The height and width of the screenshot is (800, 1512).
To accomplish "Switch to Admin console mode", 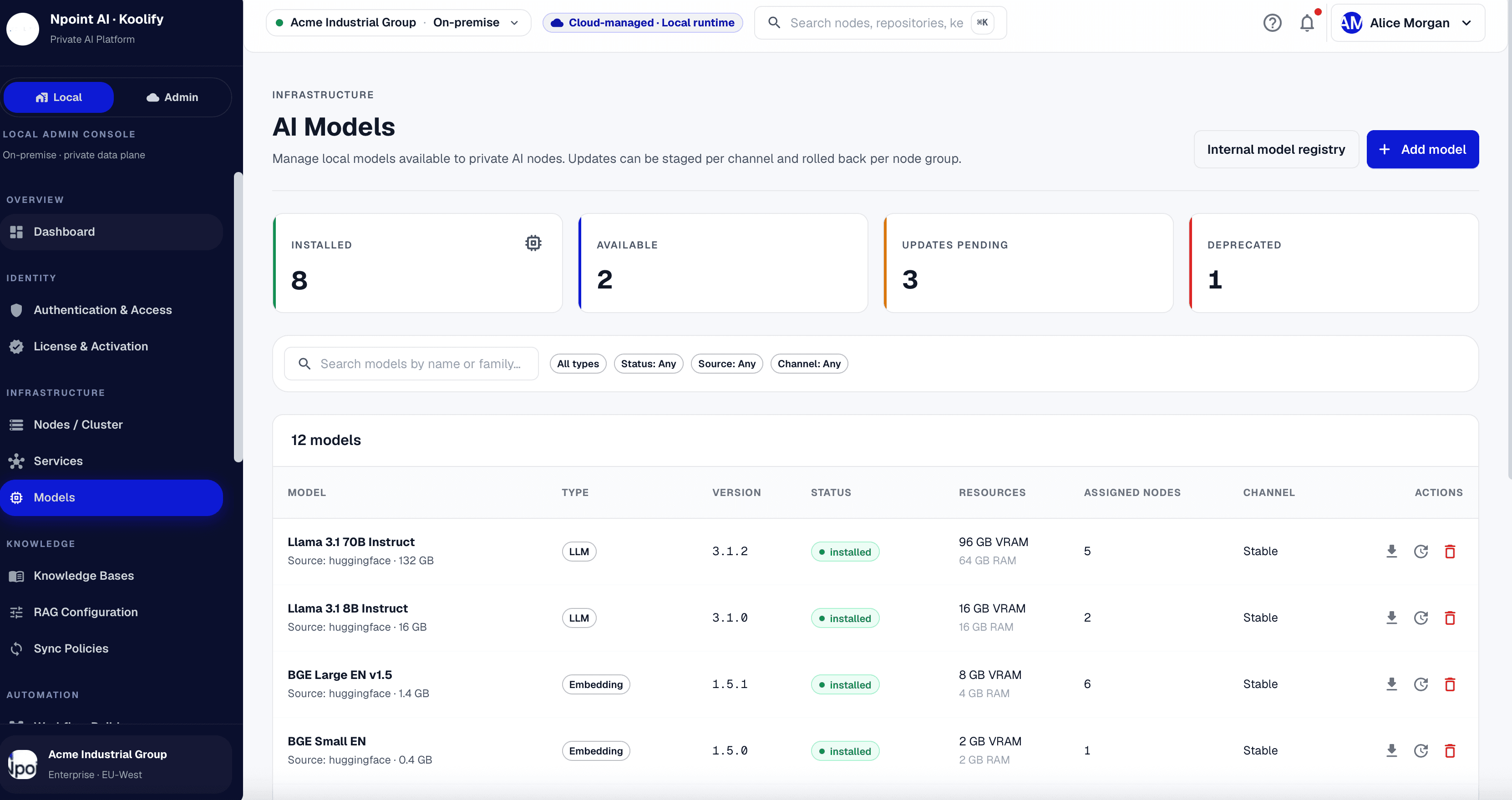I will click(172, 97).
